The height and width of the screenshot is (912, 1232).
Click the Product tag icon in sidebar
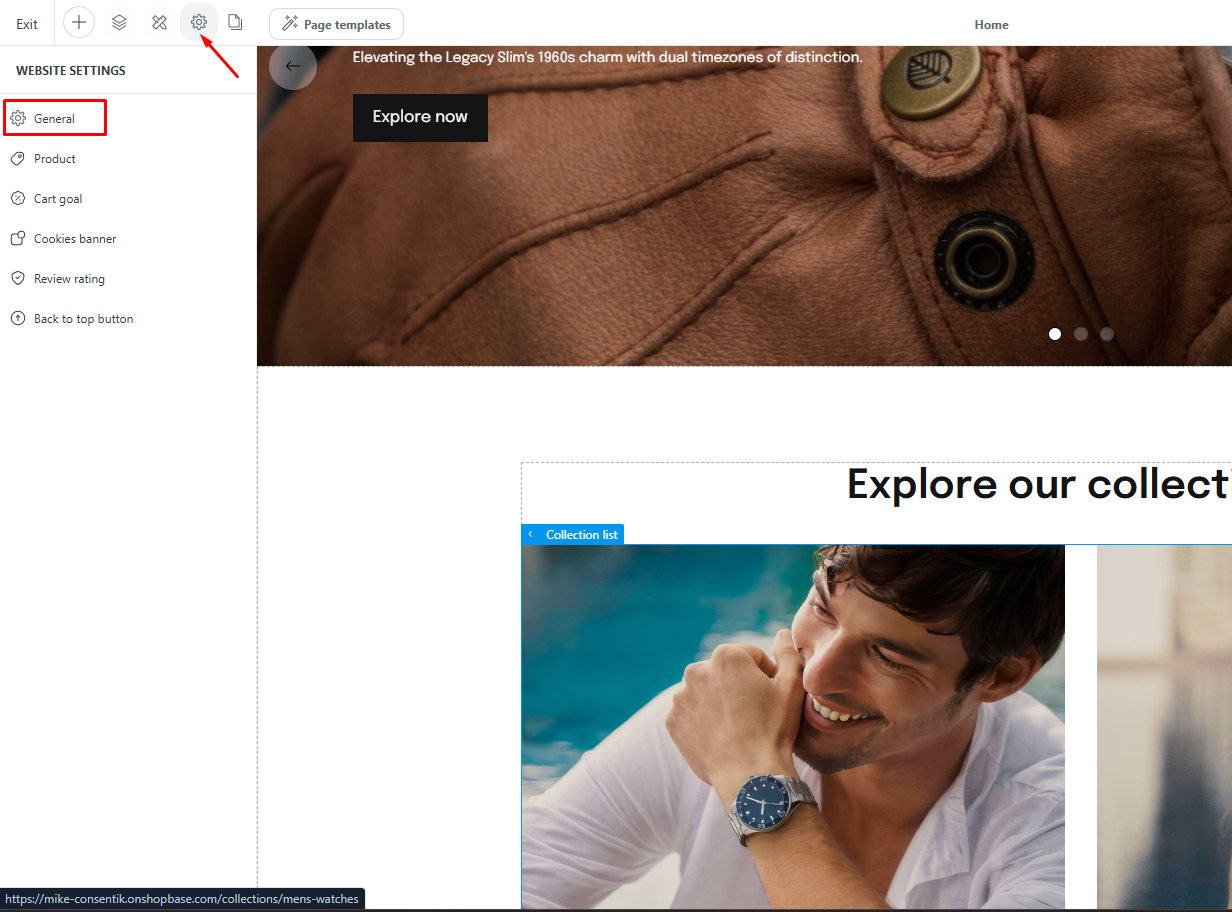[x=18, y=159]
